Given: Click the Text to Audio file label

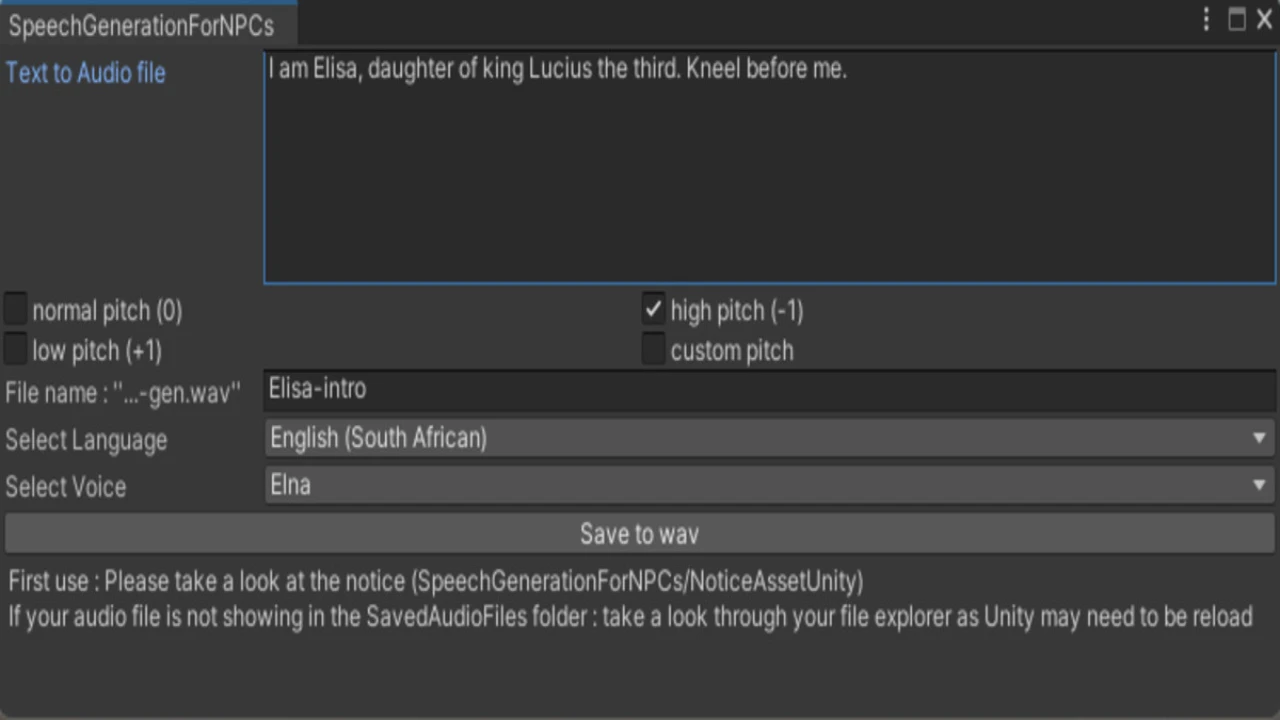Looking at the screenshot, I should point(86,73).
